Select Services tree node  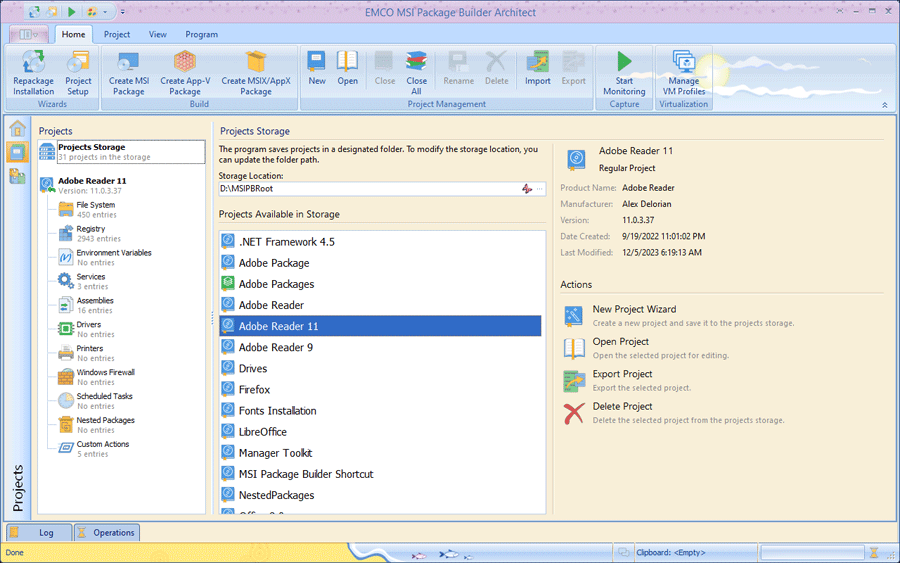[91, 281]
